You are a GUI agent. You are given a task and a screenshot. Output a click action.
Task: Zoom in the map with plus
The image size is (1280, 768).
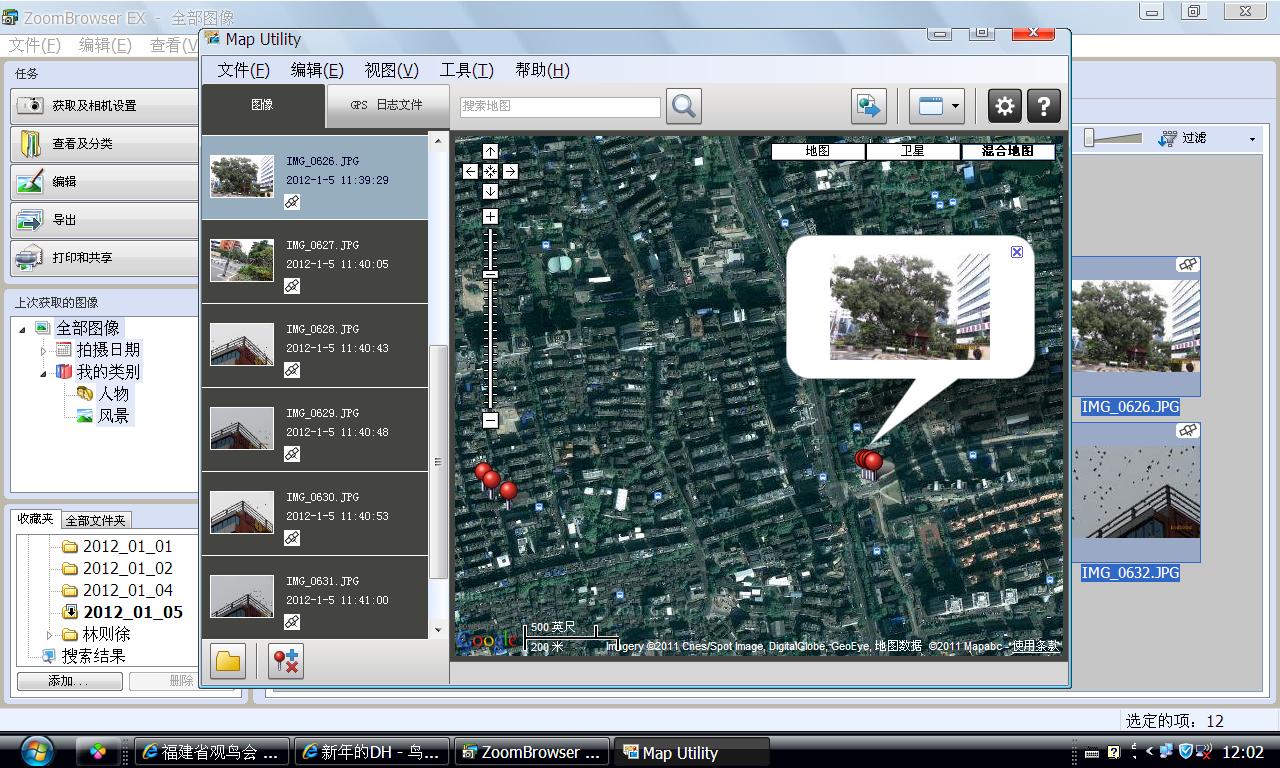490,216
